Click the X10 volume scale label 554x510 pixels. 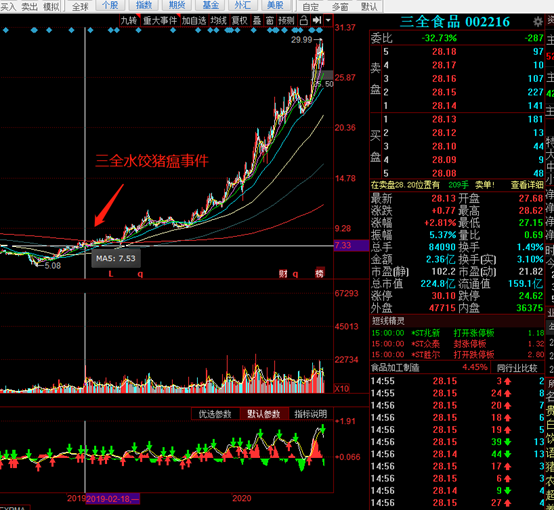[x=341, y=388]
